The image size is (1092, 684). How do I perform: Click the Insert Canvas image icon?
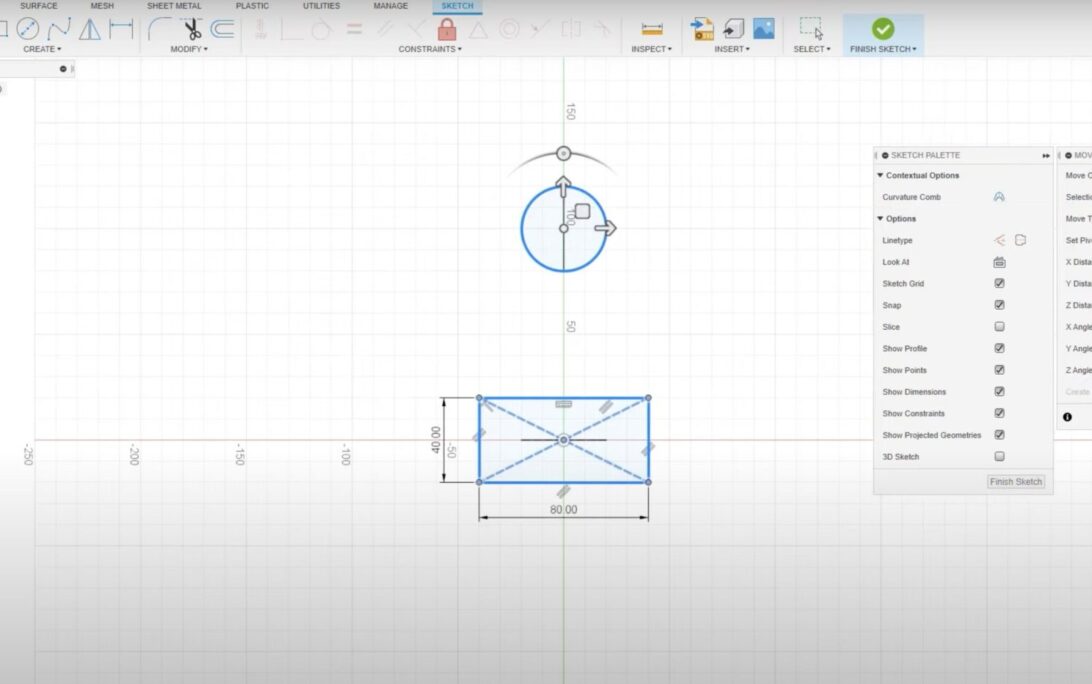[764, 29]
